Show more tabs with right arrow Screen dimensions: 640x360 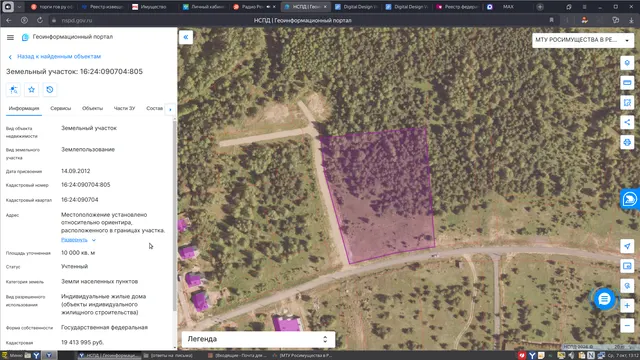pyautogui.click(x=170, y=109)
